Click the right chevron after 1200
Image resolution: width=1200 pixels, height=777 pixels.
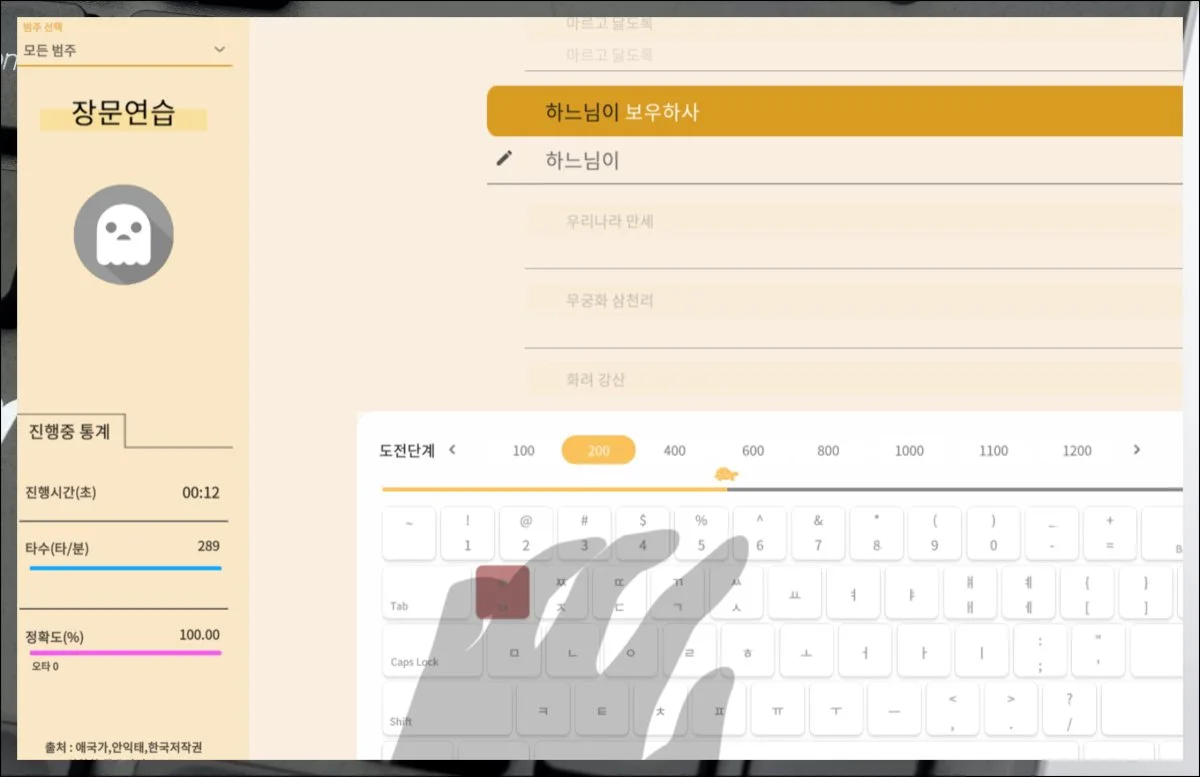click(1137, 450)
